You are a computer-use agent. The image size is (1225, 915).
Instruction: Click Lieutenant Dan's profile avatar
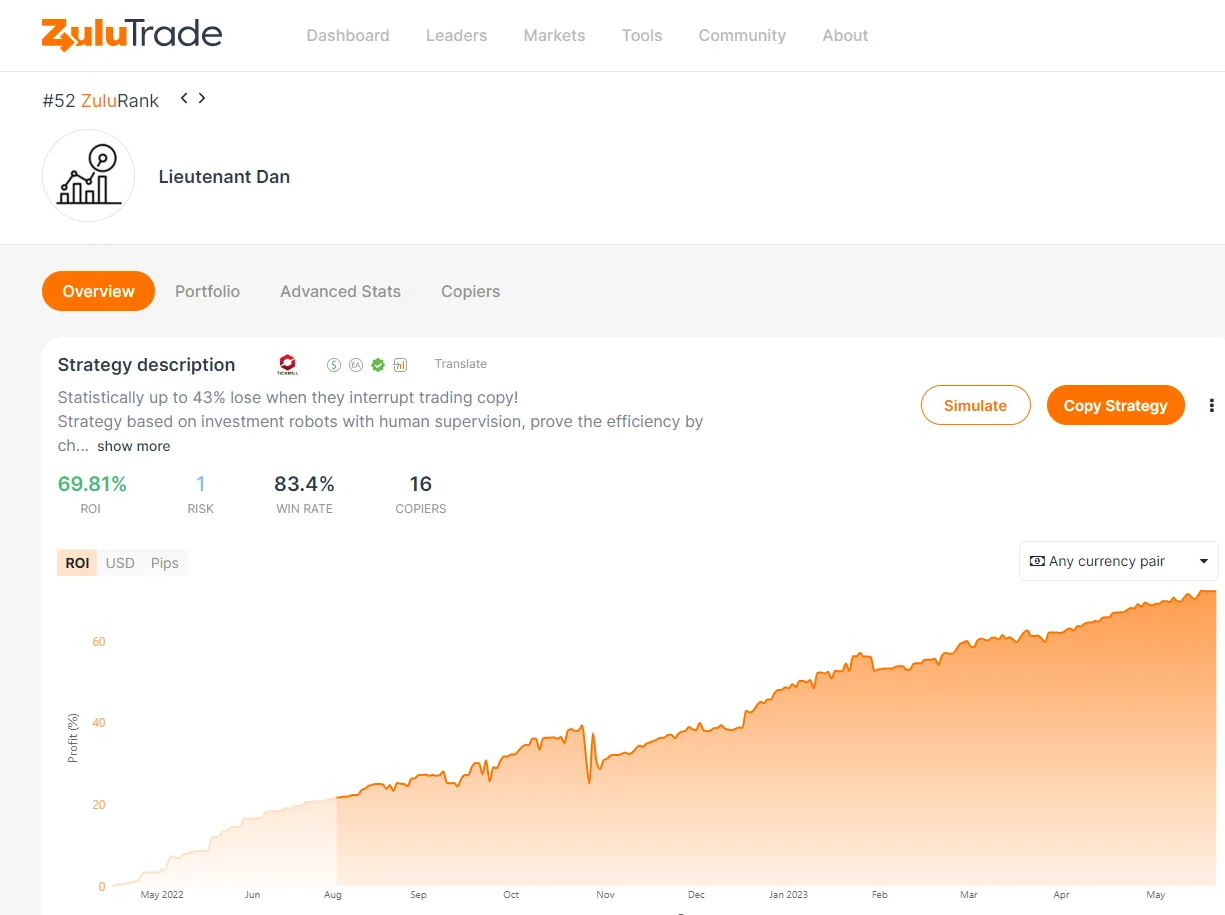[88, 176]
